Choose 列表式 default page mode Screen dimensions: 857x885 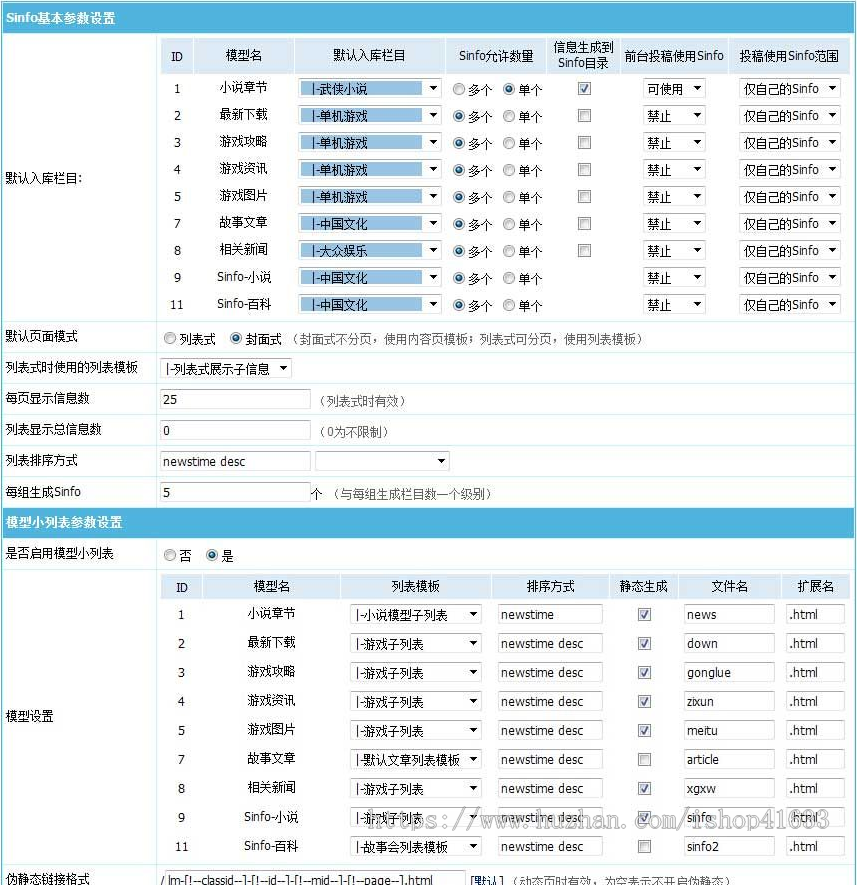tap(170, 338)
